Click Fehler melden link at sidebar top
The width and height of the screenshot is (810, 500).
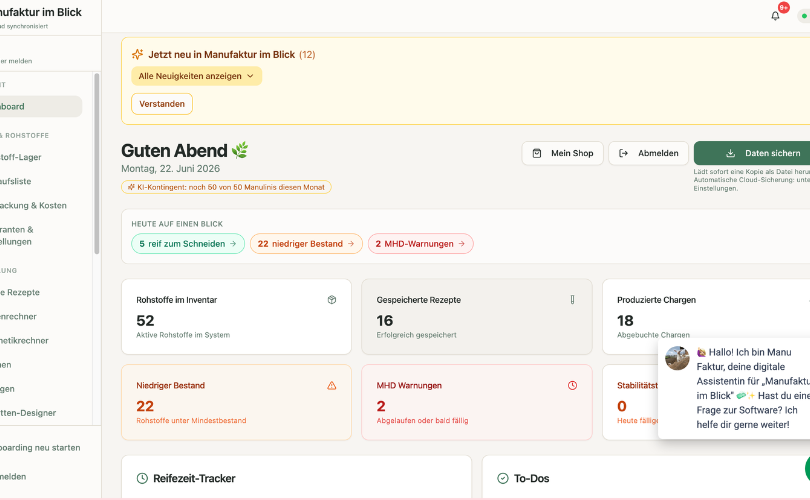coord(16,61)
